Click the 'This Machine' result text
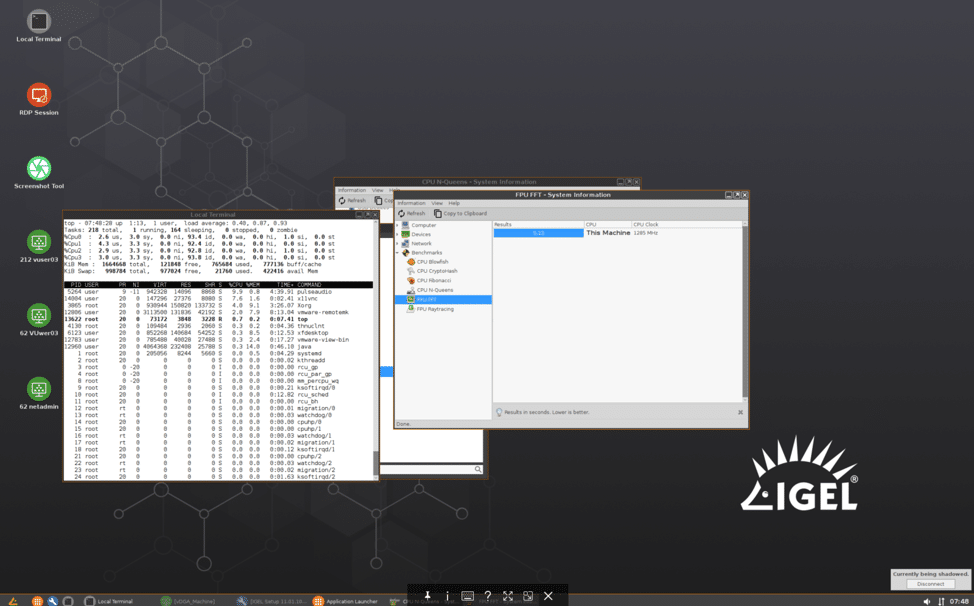 tap(608, 233)
